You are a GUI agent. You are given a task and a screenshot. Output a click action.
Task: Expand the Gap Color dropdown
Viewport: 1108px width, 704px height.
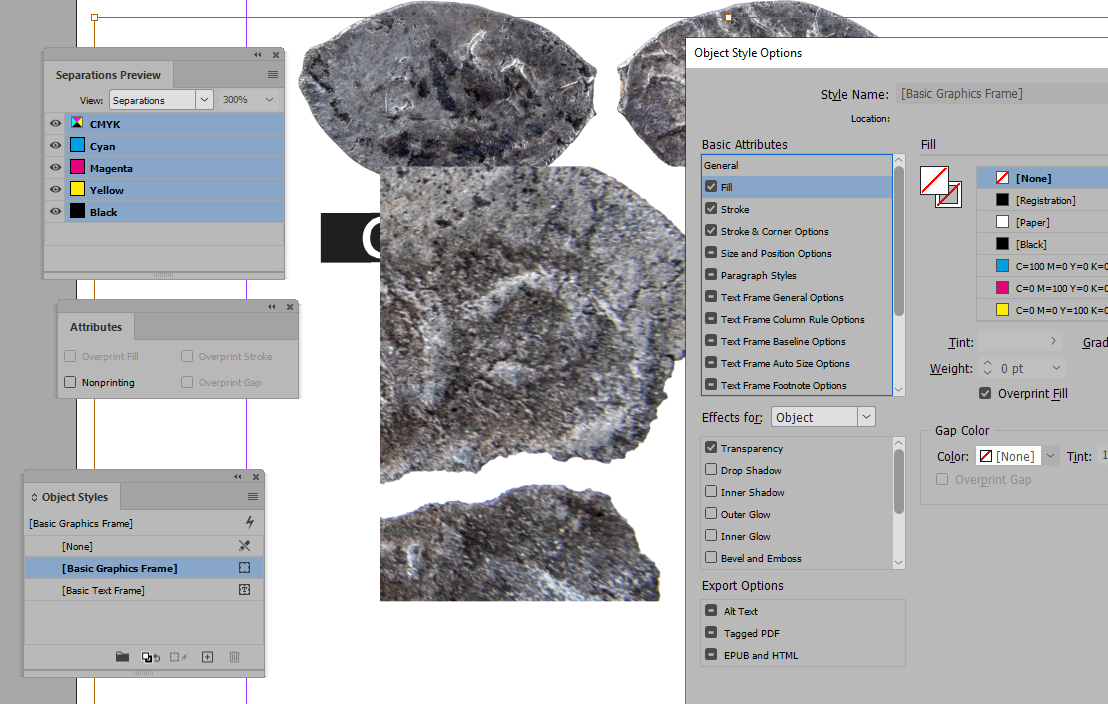tap(1050, 456)
